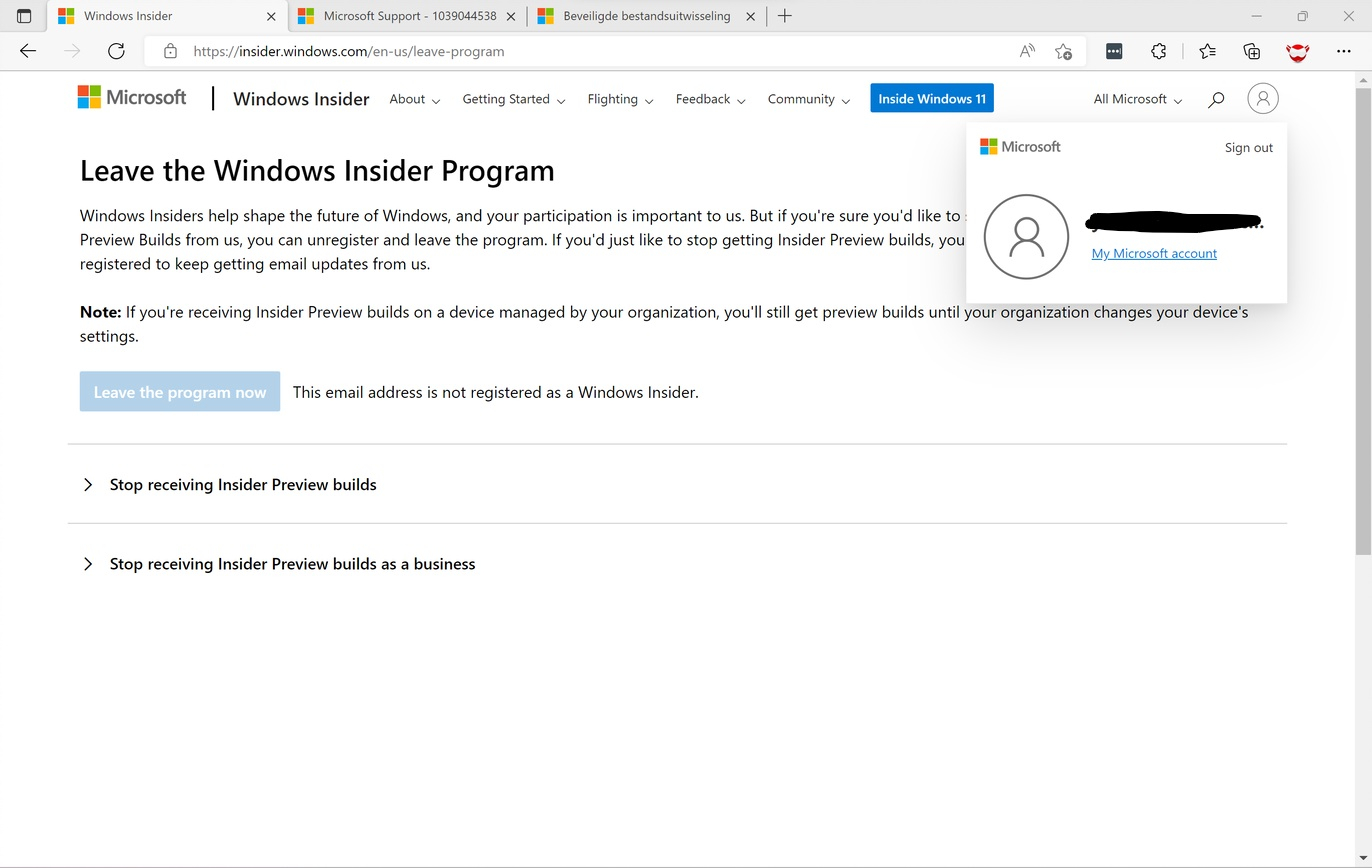This screenshot has height=868, width=1372.
Task: Close the Beveiligde bestandsuitwisseling tab
Action: pyautogui.click(x=750, y=16)
